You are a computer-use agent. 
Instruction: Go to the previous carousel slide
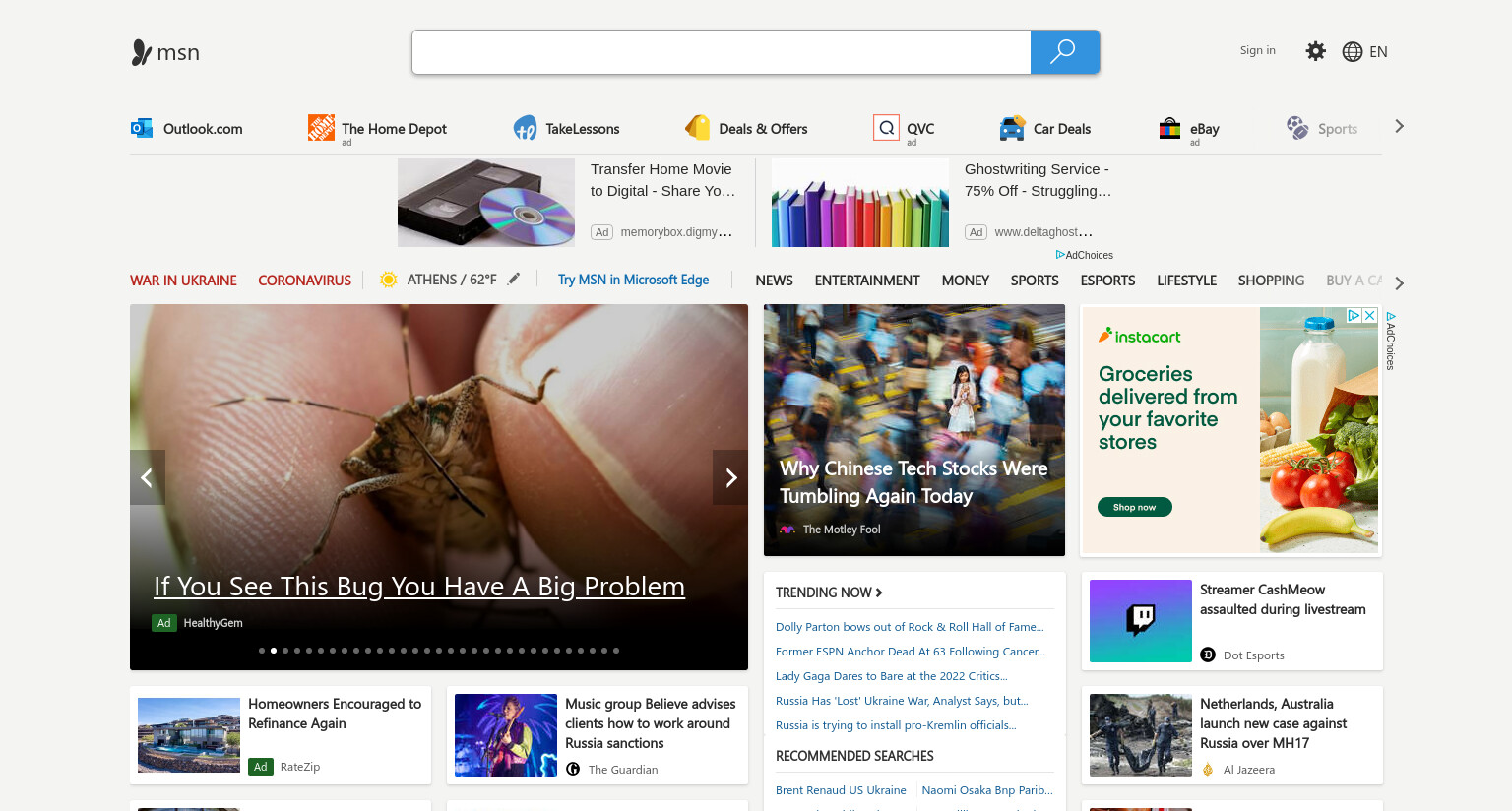[148, 477]
